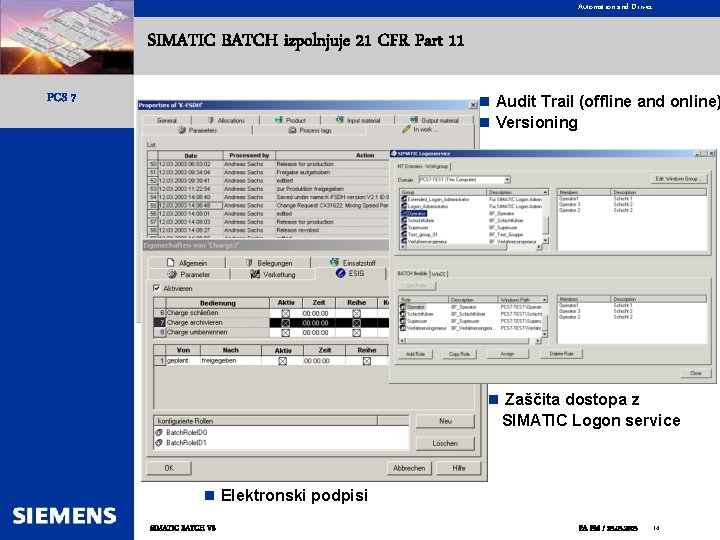The image size is (720, 540).
Task: Toggle Aktiv checkbox for Charge umbenennen
Action: click(x=285, y=332)
